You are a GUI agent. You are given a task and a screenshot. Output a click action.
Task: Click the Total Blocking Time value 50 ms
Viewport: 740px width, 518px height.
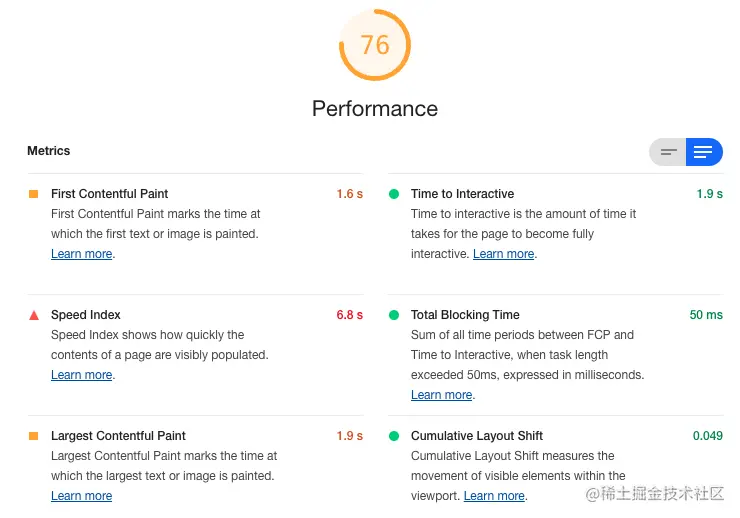click(x=706, y=315)
